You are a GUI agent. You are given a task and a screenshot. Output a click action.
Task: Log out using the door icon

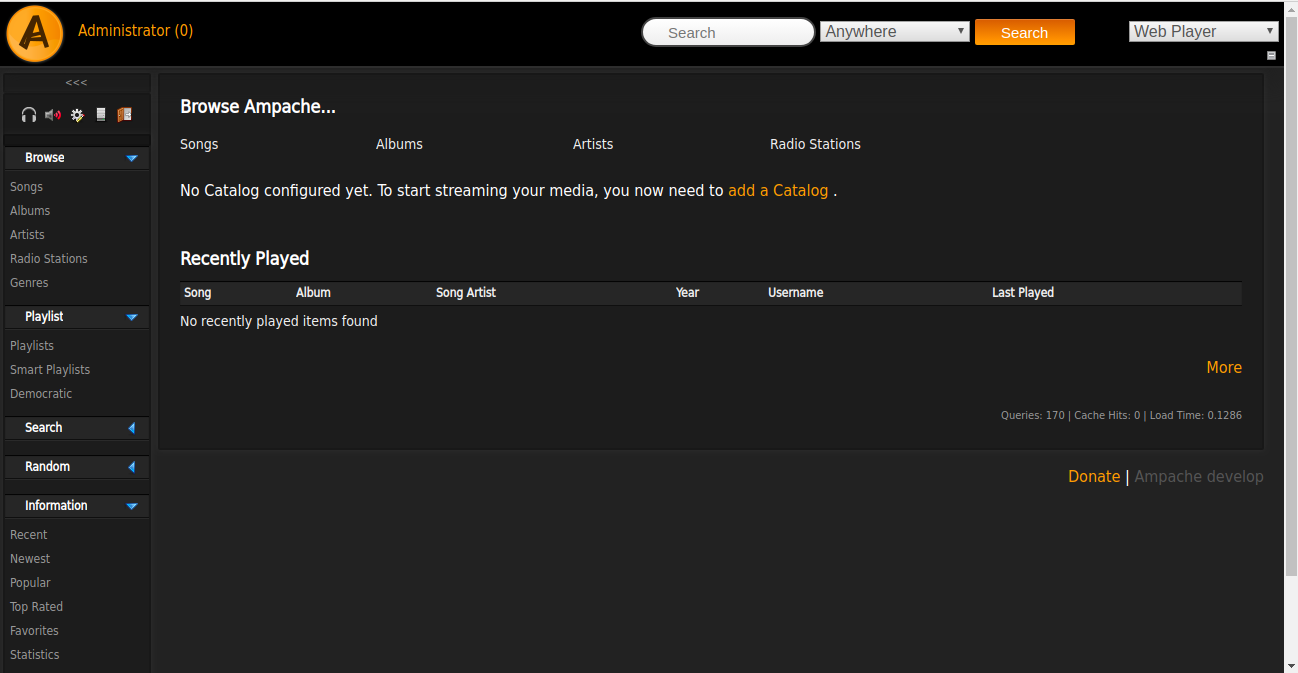coord(124,115)
